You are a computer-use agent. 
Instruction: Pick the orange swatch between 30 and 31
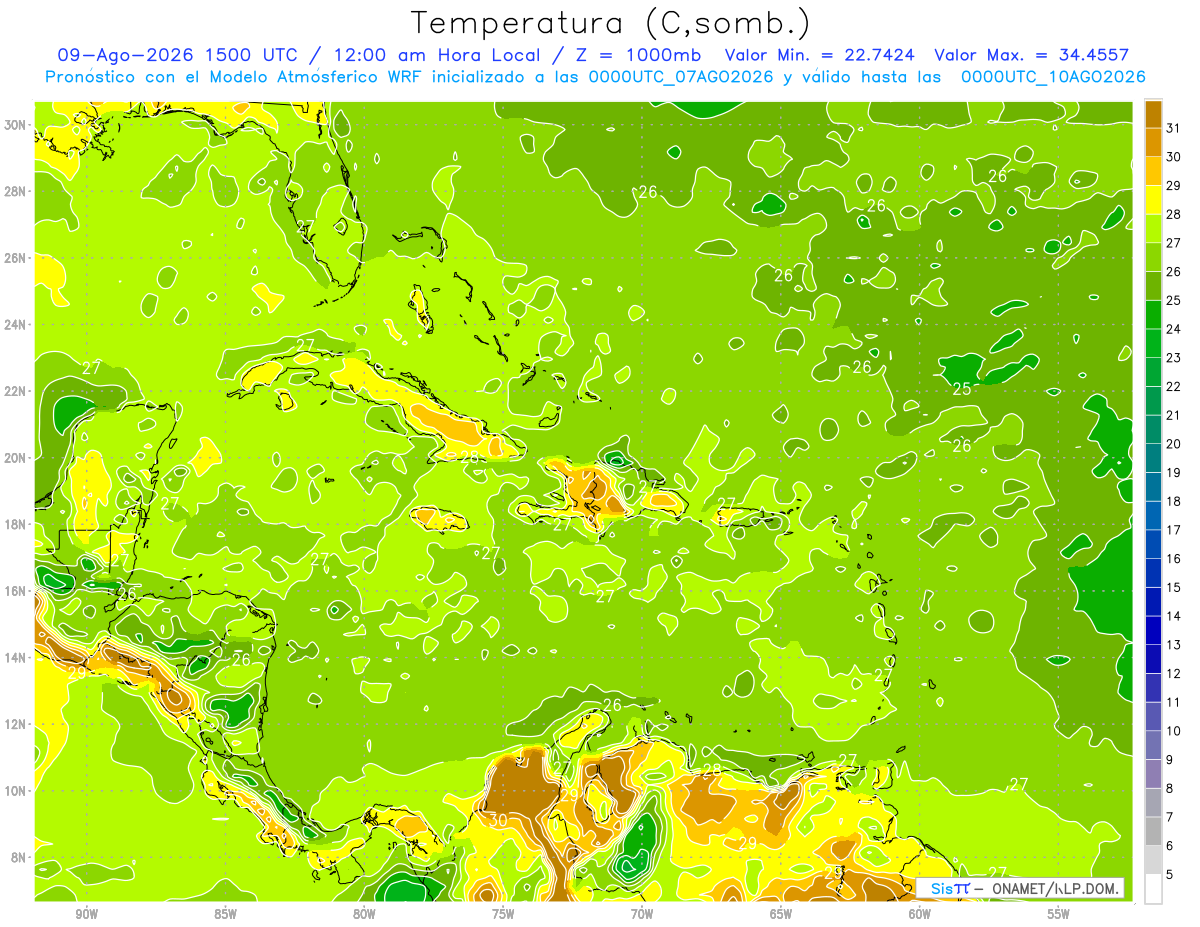(1153, 142)
